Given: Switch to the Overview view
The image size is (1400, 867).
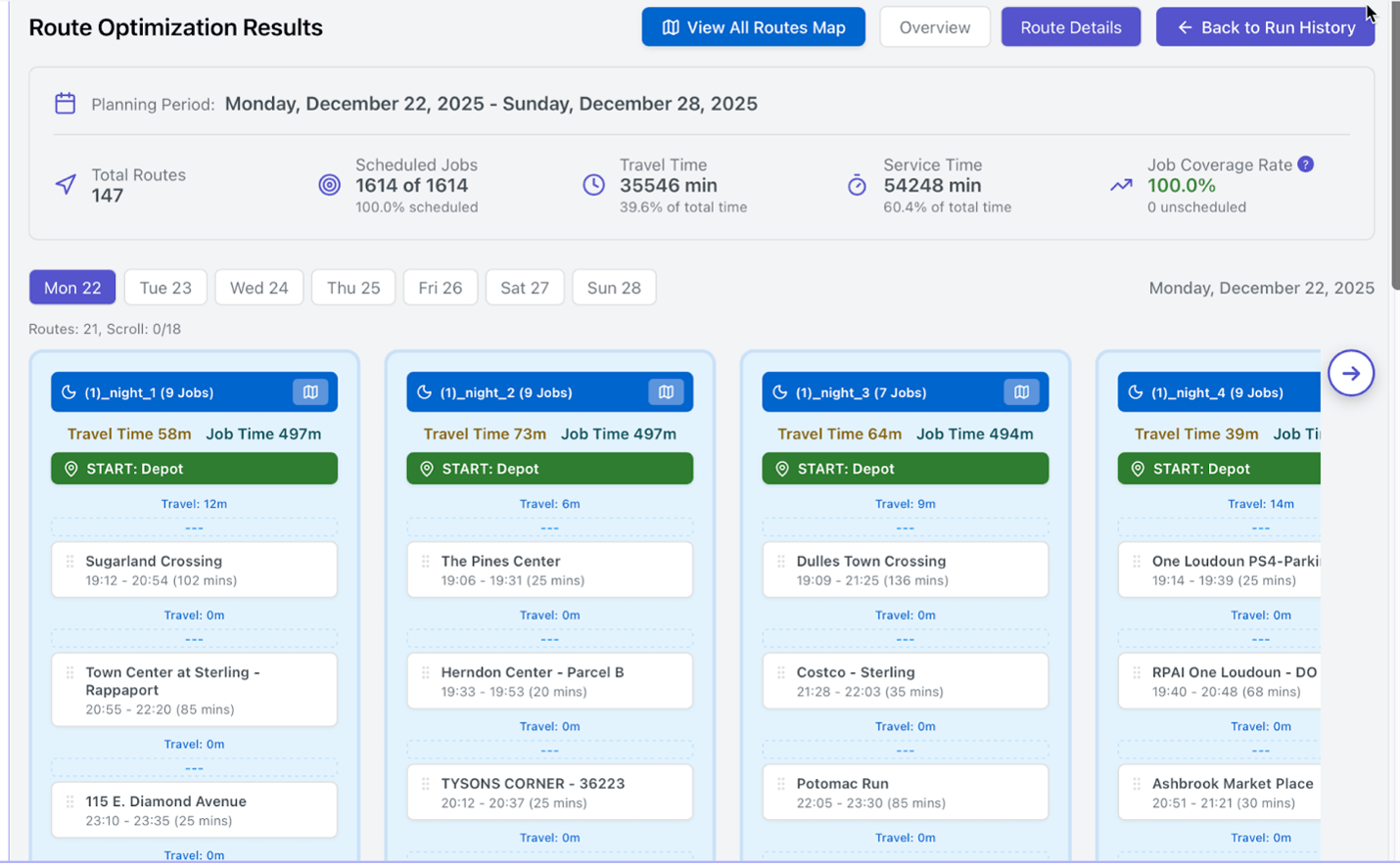Looking at the screenshot, I should (x=934, y=27).
